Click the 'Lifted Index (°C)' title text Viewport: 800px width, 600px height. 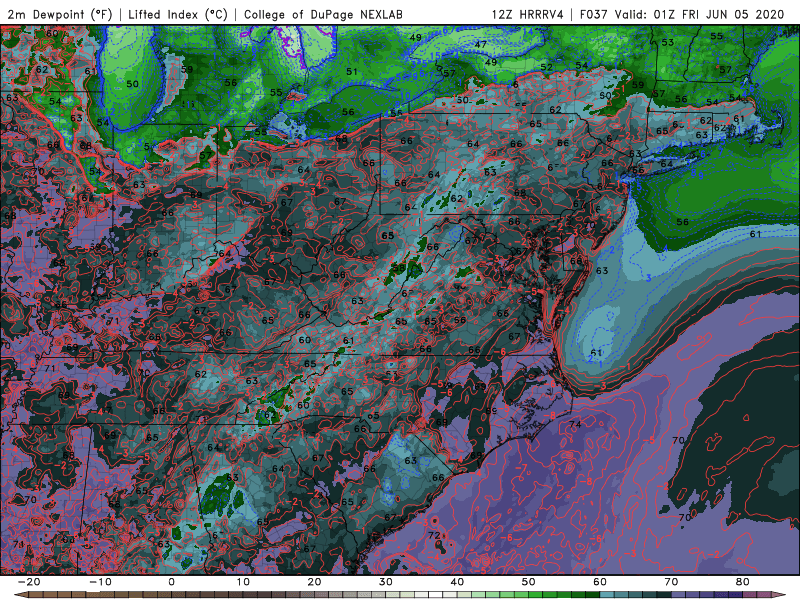(x=178, y=14)
